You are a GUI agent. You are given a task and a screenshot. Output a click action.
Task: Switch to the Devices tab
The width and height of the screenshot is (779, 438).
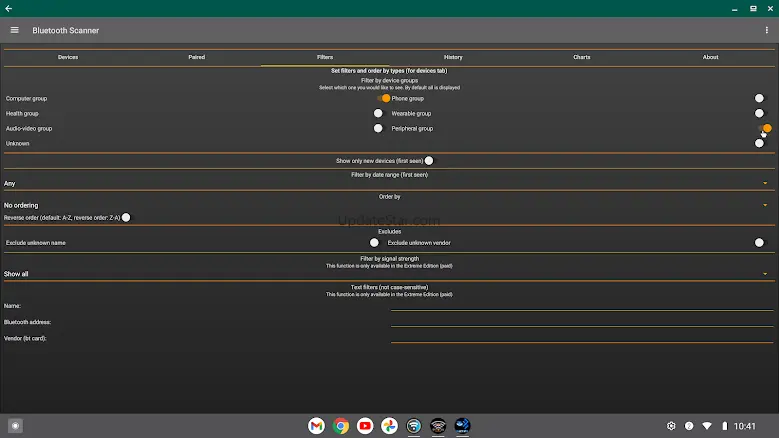point(68,57)
